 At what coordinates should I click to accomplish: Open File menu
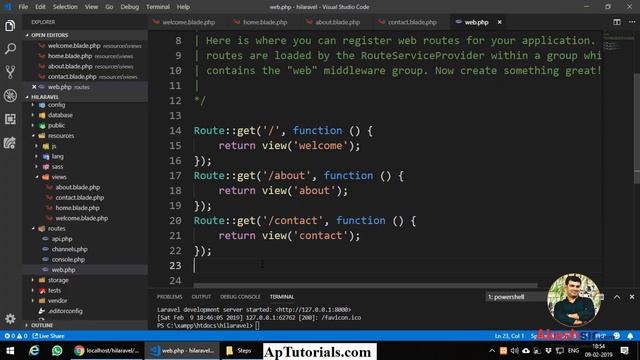tap(23, 7)
